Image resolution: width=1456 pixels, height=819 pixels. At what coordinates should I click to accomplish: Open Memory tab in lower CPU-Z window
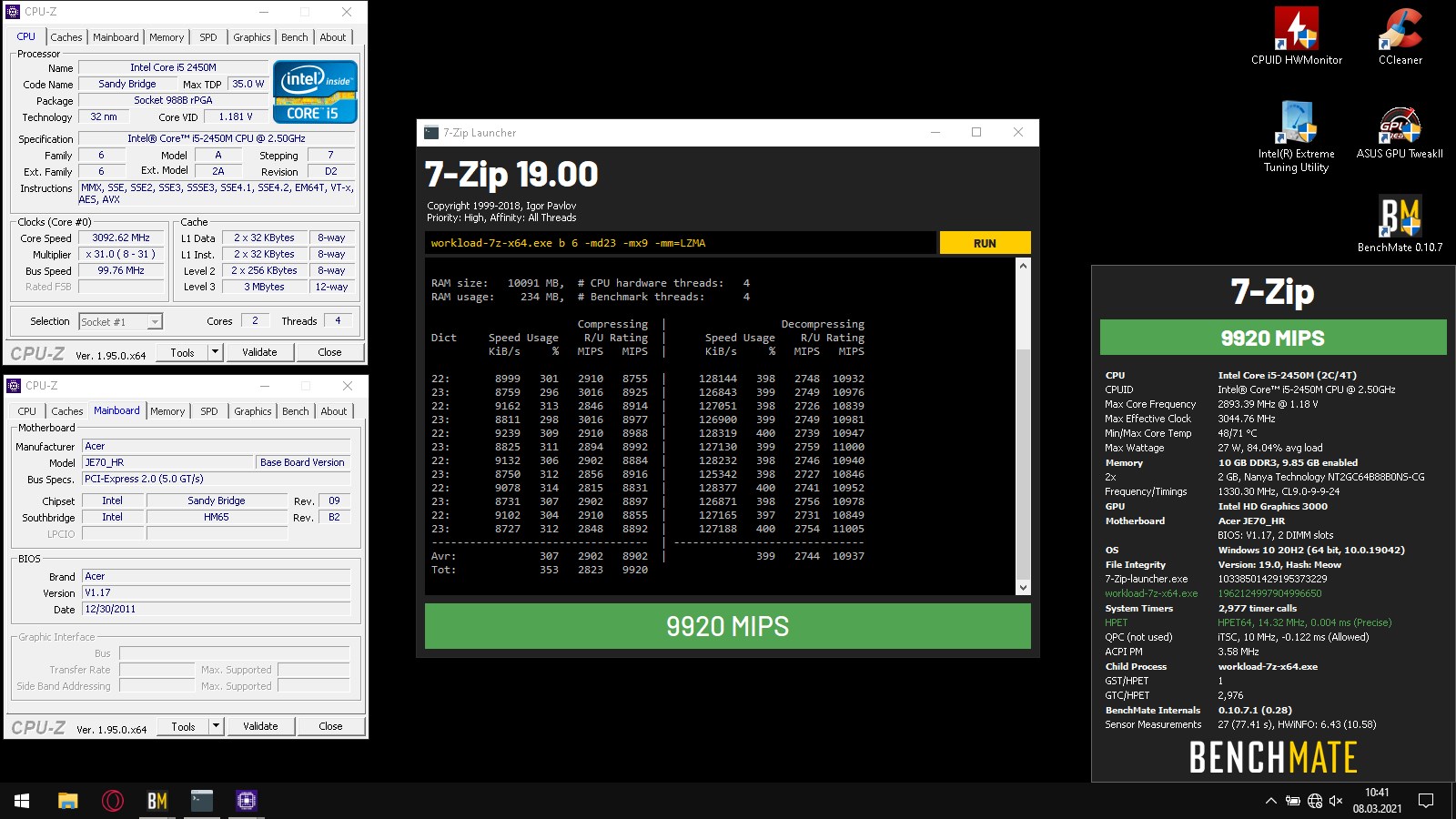pos(167,411)
